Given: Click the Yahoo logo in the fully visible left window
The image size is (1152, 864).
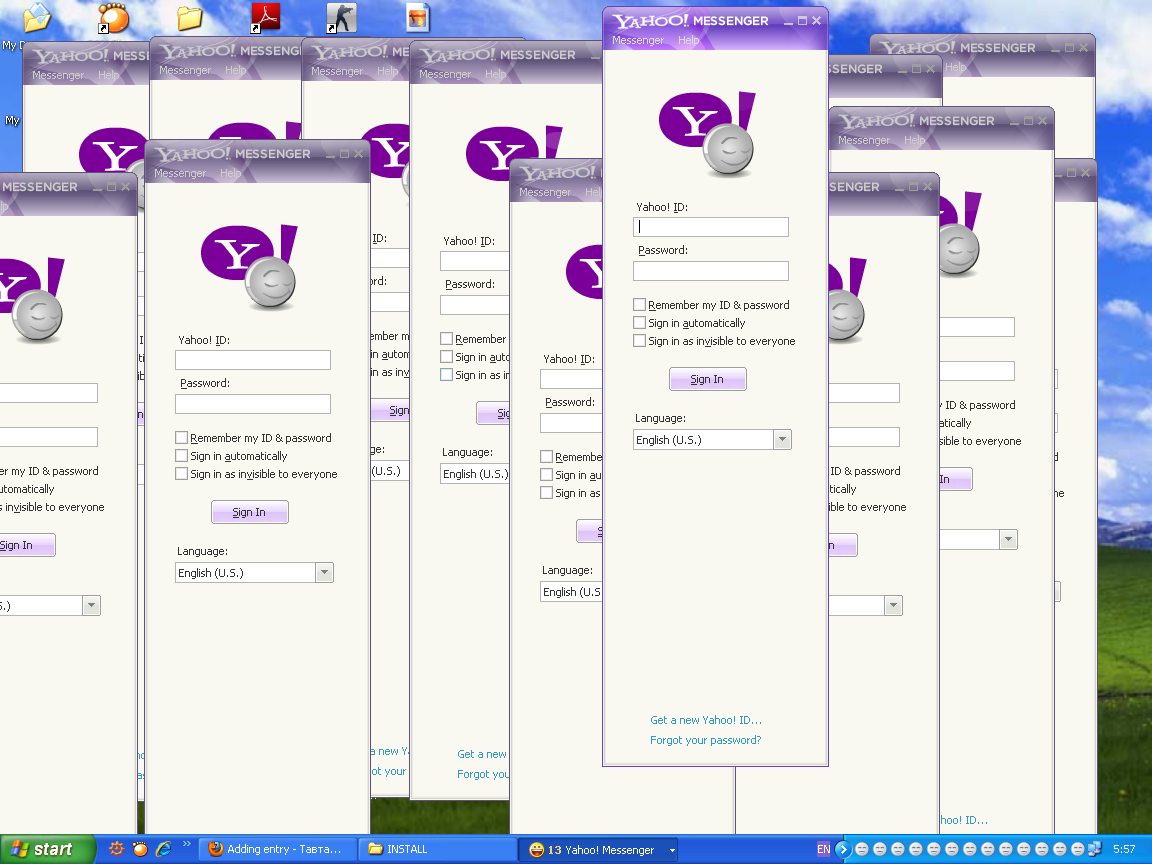Looking at the screenshot, I should click(x=249, y=267).
